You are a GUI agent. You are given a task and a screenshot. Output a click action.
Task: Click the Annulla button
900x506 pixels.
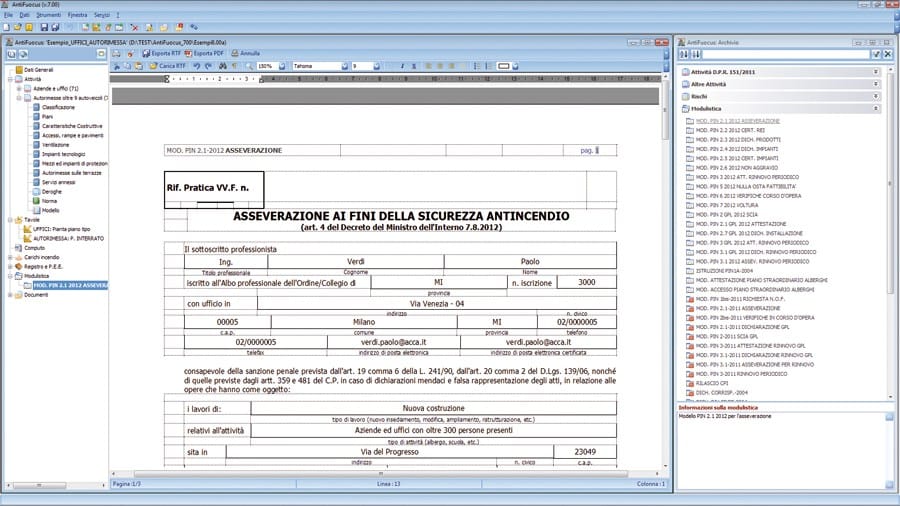tap(245, 53)
